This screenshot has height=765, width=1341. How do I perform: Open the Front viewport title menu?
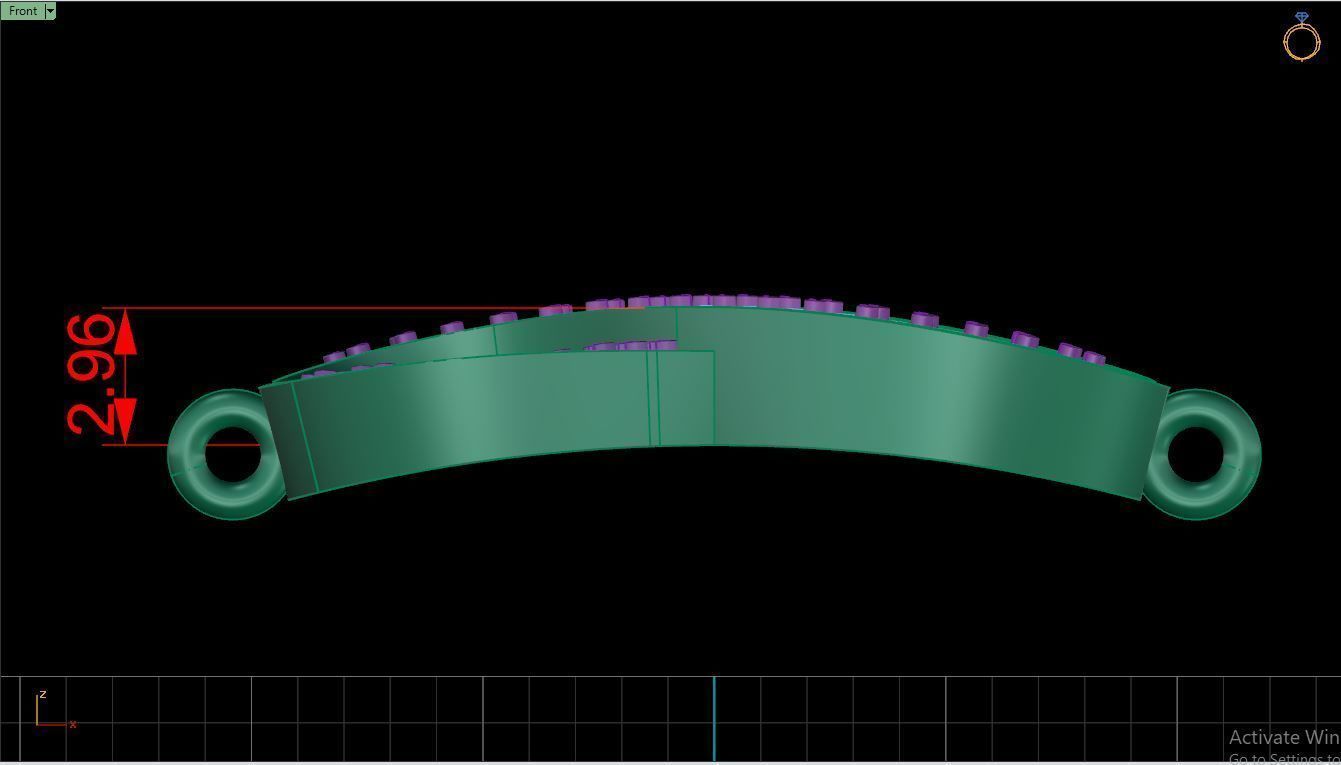[22, 11]
